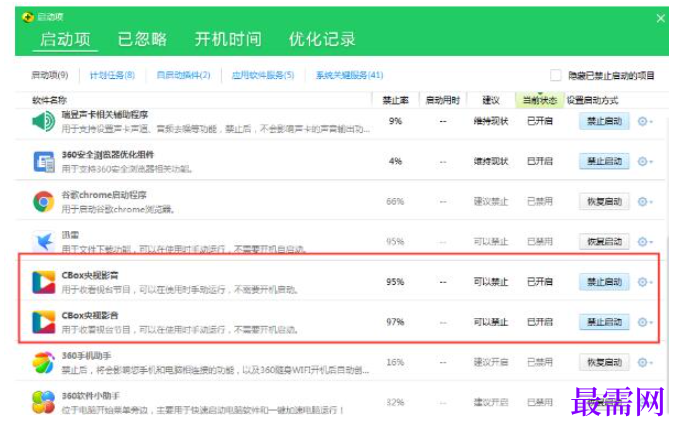683x433 pixels.
Task: Sort by the 启动用时 column header
Action: pyautogui.click(x=443, y=100)
